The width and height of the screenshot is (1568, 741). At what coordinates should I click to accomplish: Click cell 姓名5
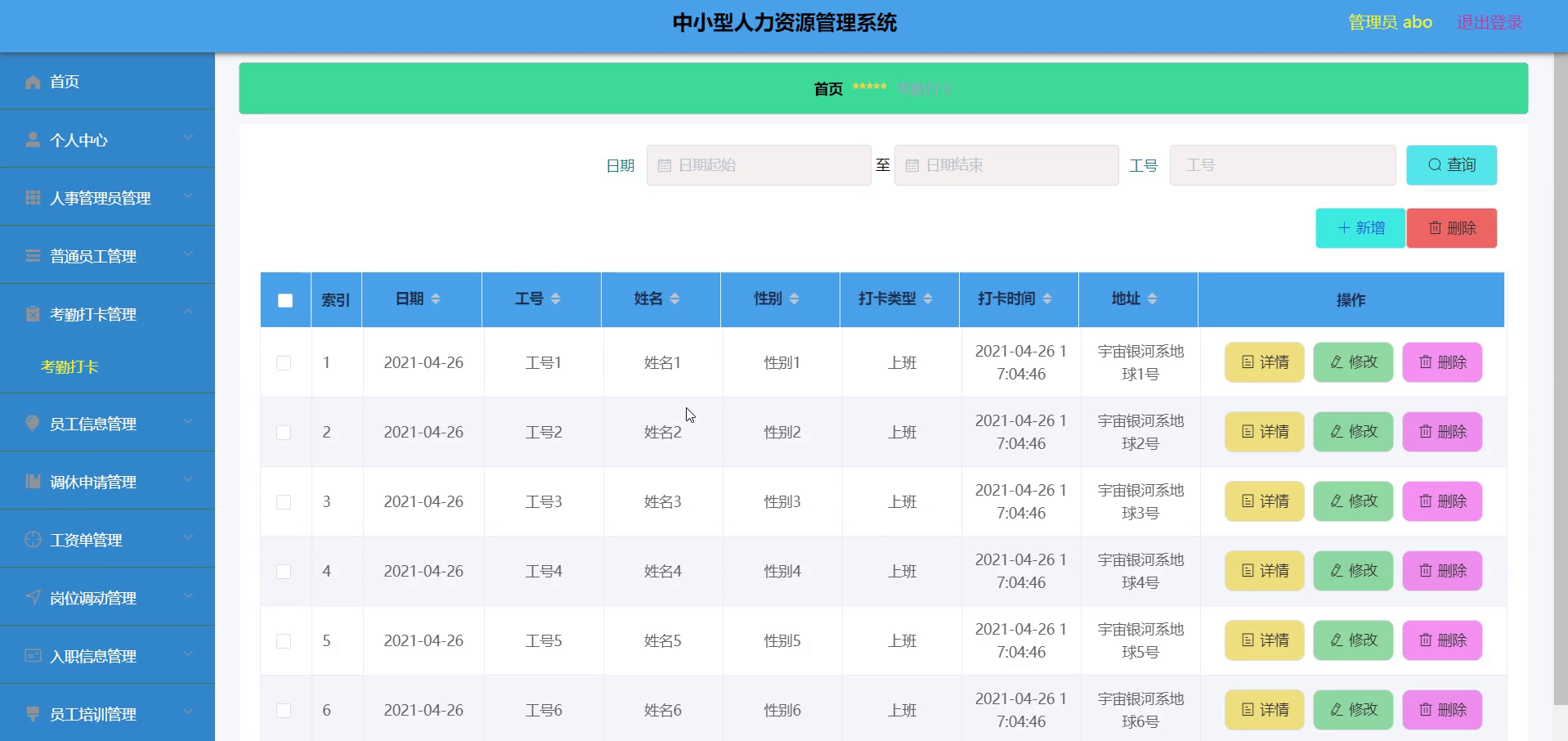coord(663,640)
